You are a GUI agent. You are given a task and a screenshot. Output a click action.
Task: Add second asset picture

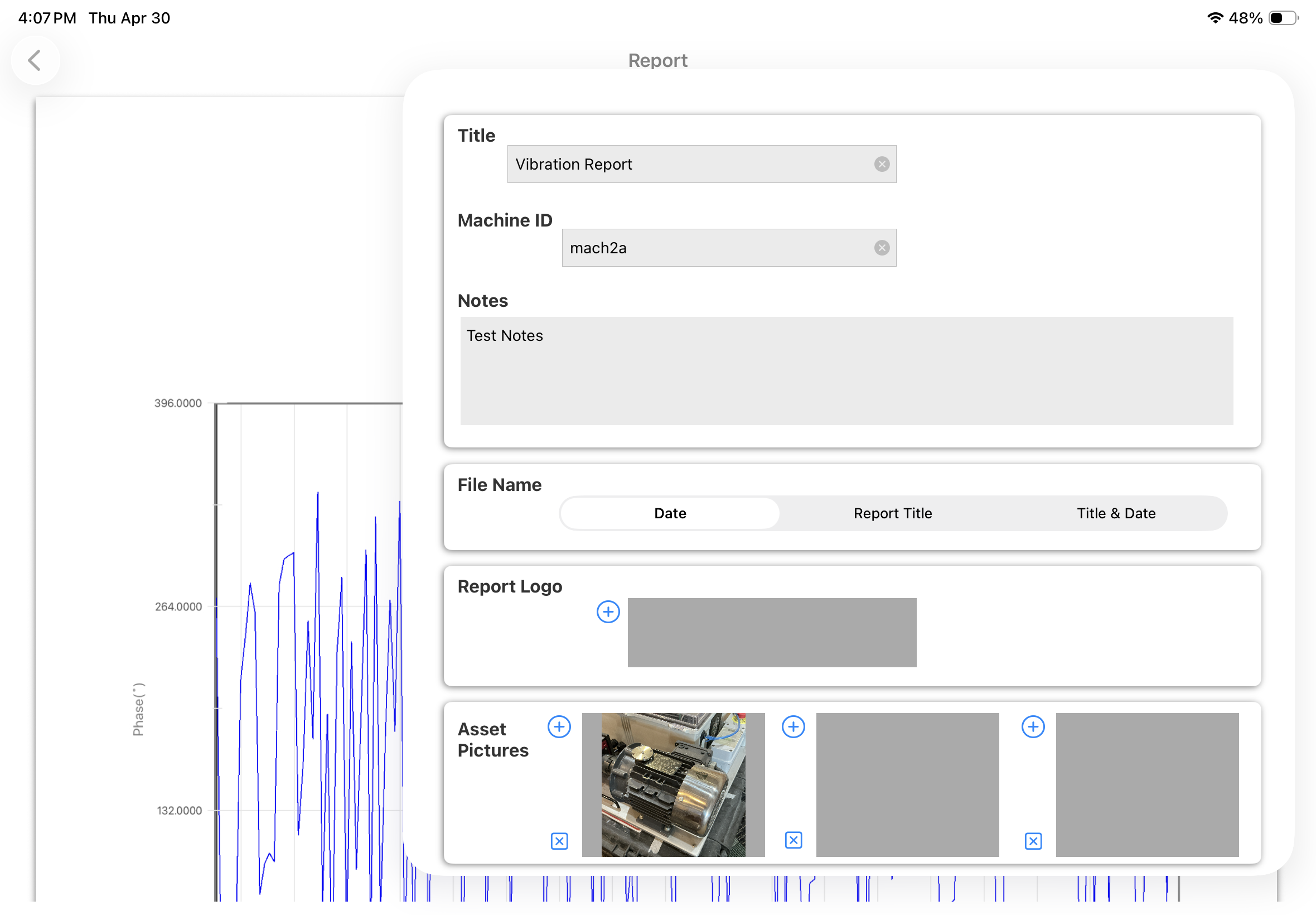pyautogui.click(x=793, y=727)
